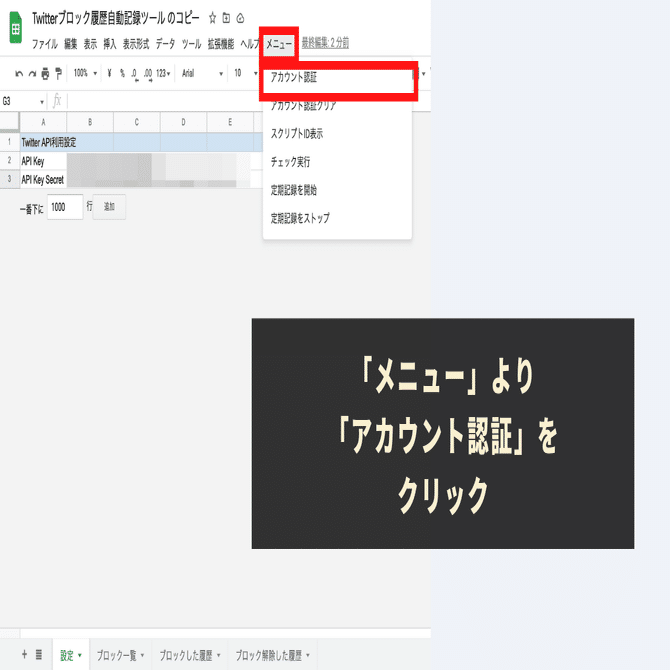Select row 3 header
The height and width of the screenshot is (670, 670).
click(9, 179)
